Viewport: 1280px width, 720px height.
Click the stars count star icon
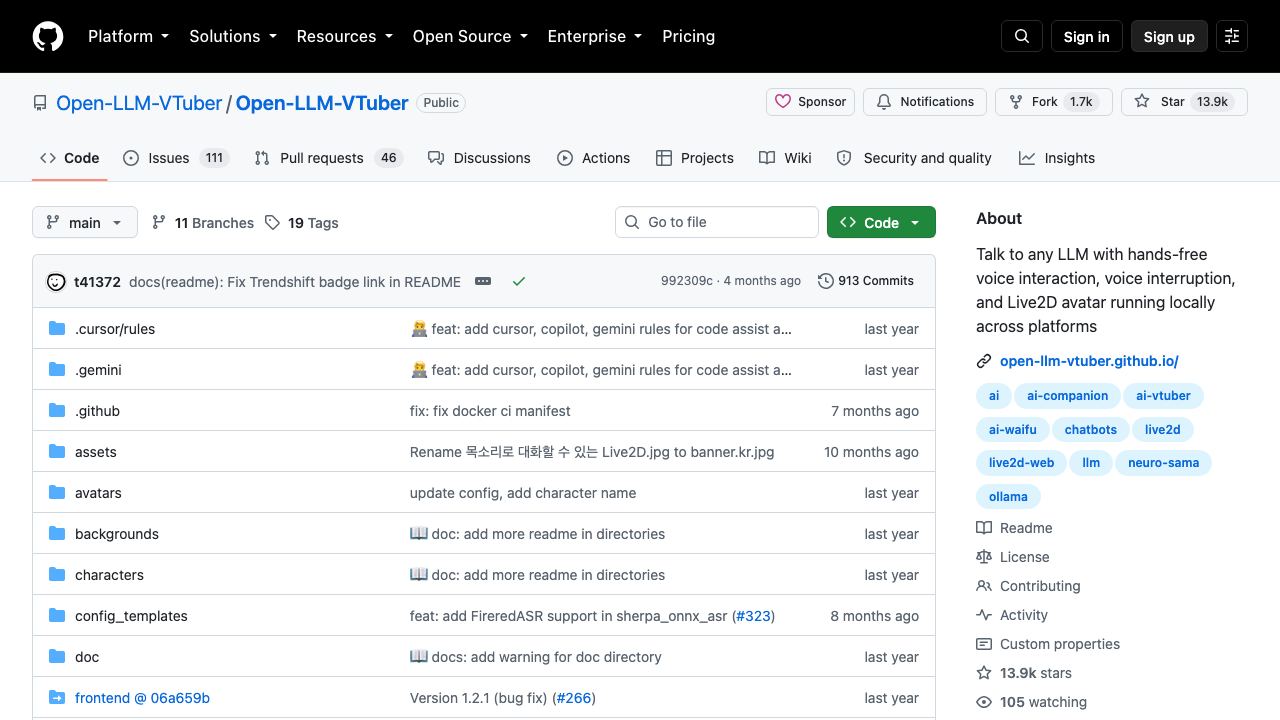click(984, 673)
